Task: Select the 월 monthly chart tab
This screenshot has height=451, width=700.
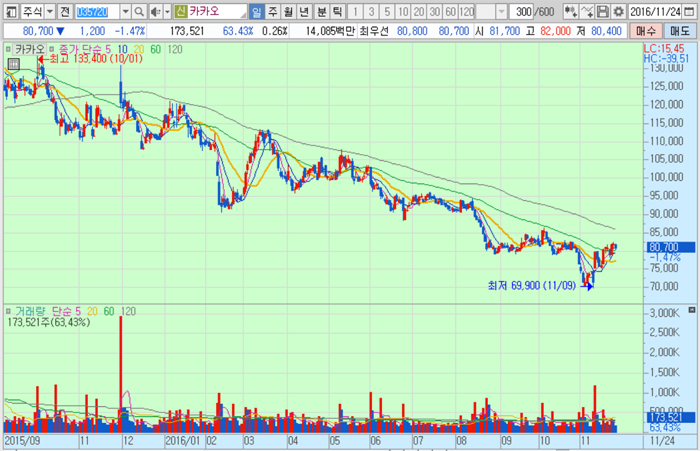Action: click(288, 12)
